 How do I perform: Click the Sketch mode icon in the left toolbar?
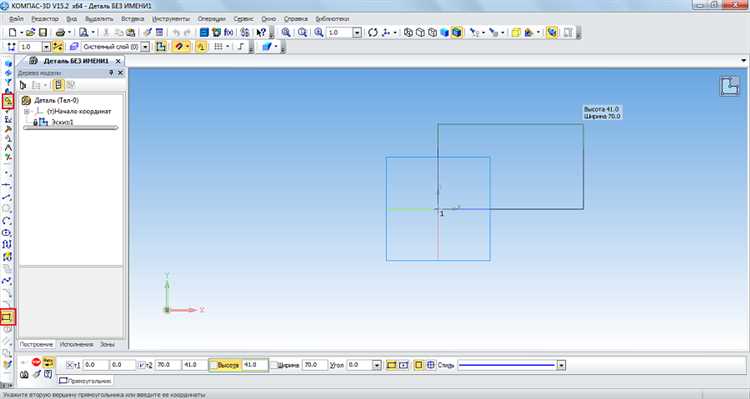click(x=8, y=101)
